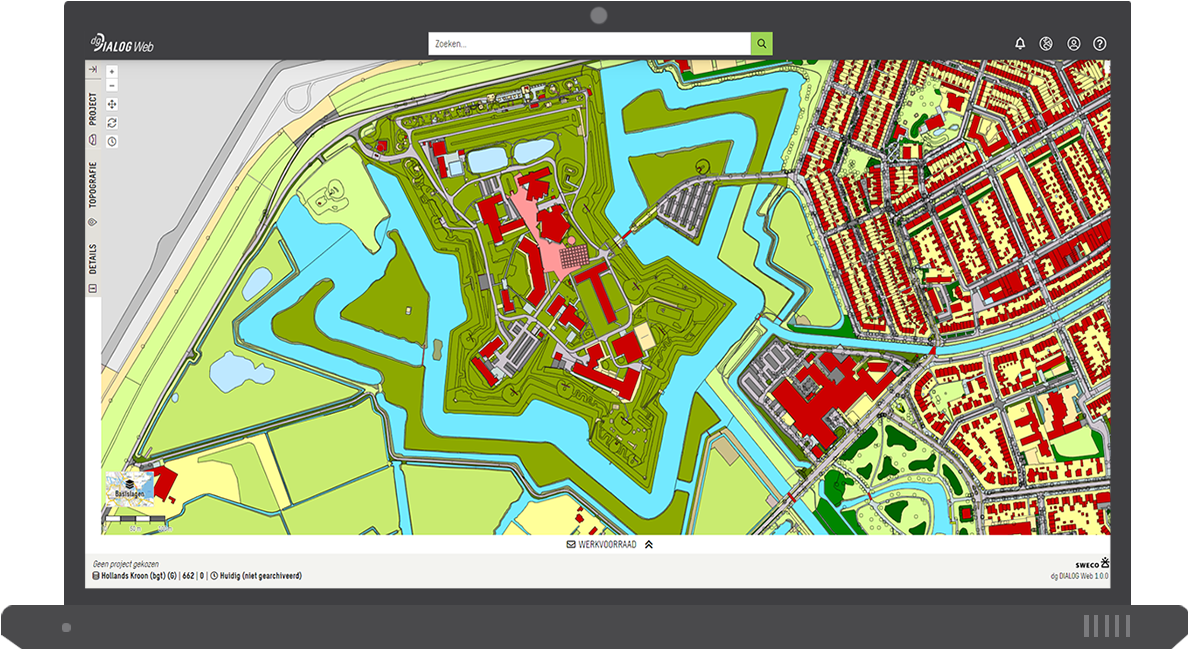This screenshot has width=1188, height=649.
Task: Select the pan map arrows tool
Action: click(x=112, y=105)
